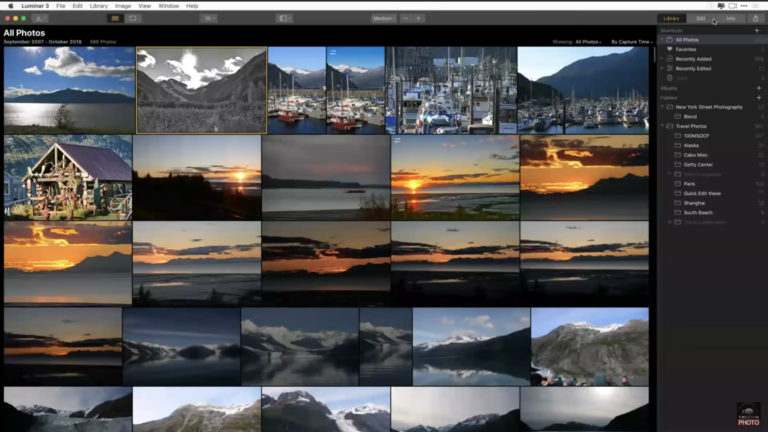The image size is (768, 432).
Task: Switch to single image view icon
Action: click(132, 18)
